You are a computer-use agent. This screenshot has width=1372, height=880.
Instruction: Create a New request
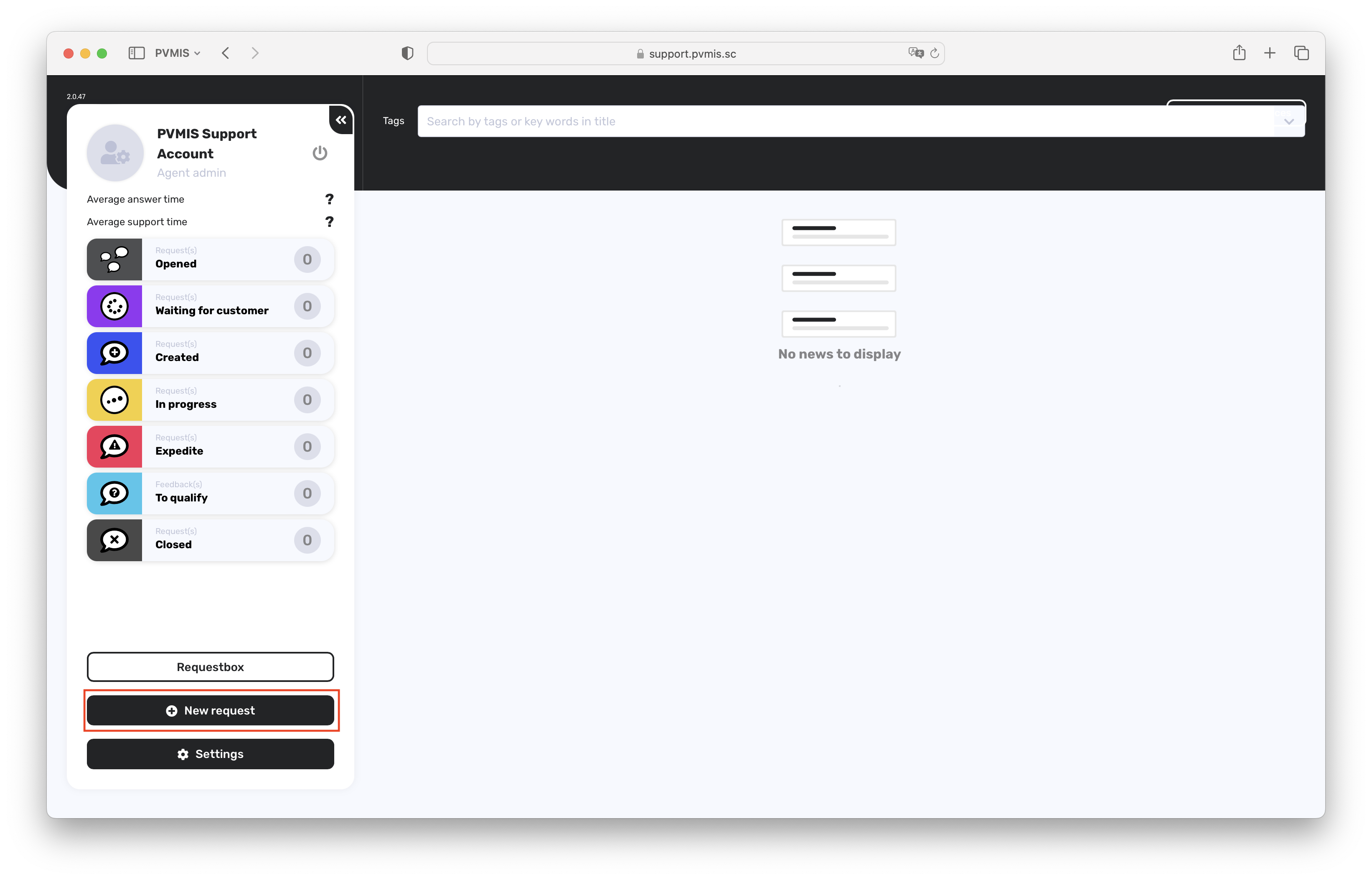coord(210,710)
